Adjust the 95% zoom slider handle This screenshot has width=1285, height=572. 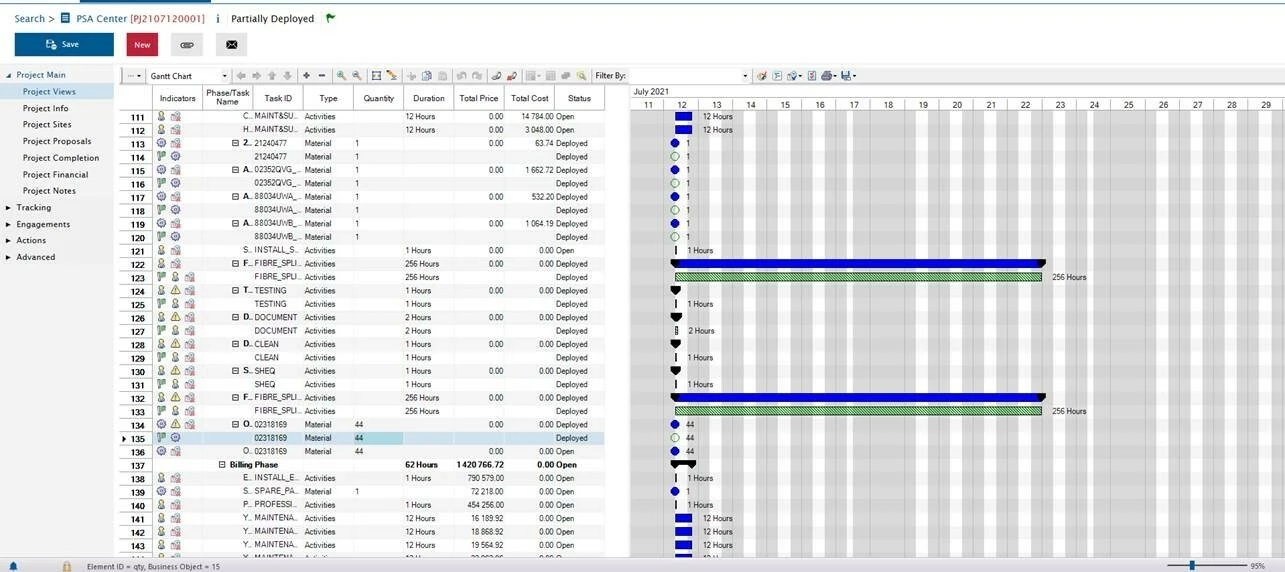1191,566
